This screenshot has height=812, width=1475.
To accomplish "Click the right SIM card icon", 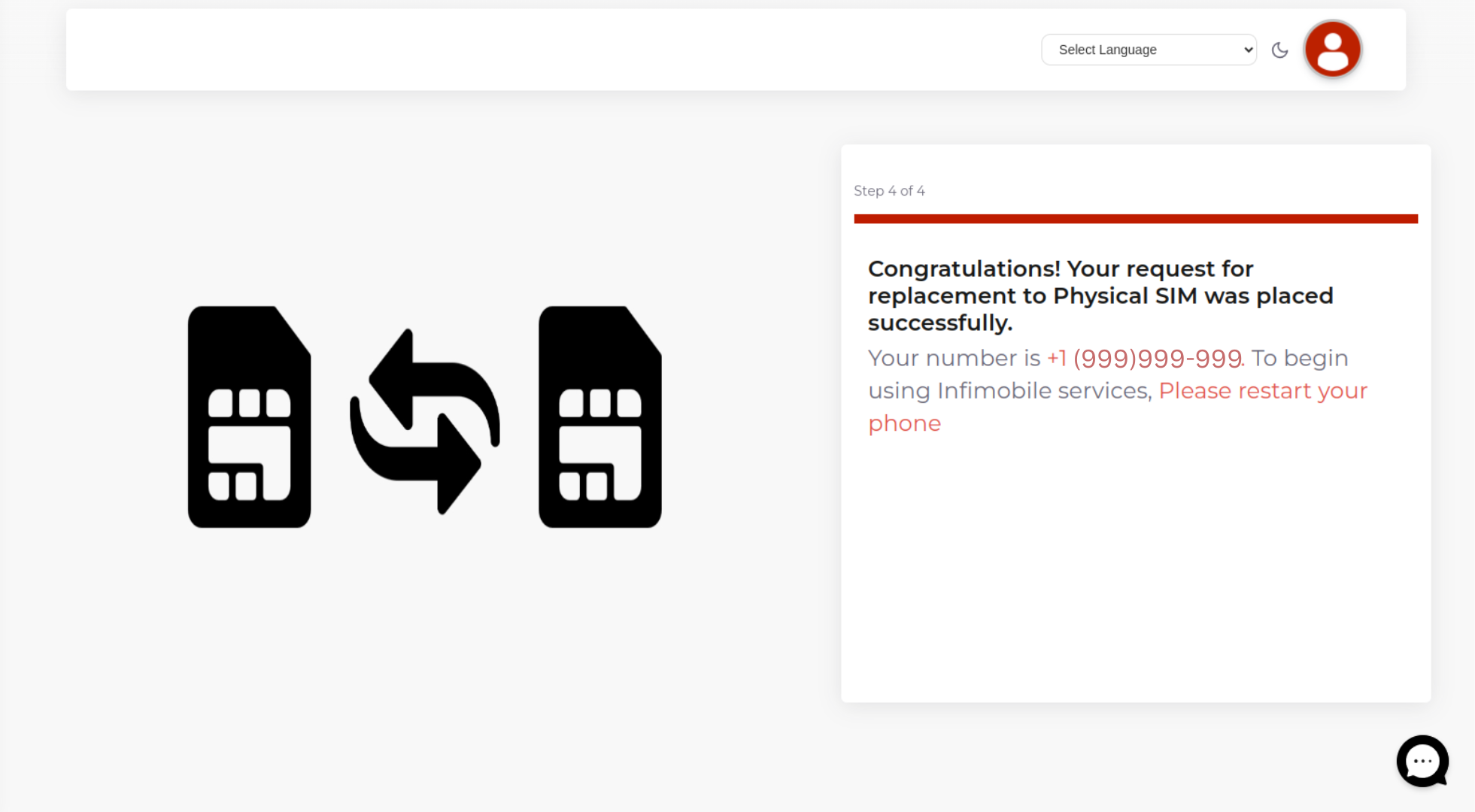I will coord(599,417).
